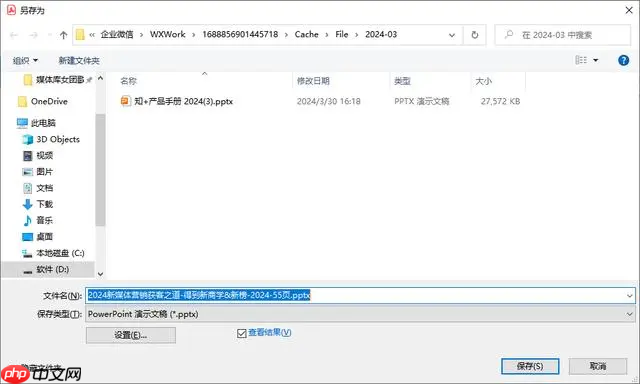Screen dimensions: 640x384
Task: Select File in the address path
Action: coord(342,34)
